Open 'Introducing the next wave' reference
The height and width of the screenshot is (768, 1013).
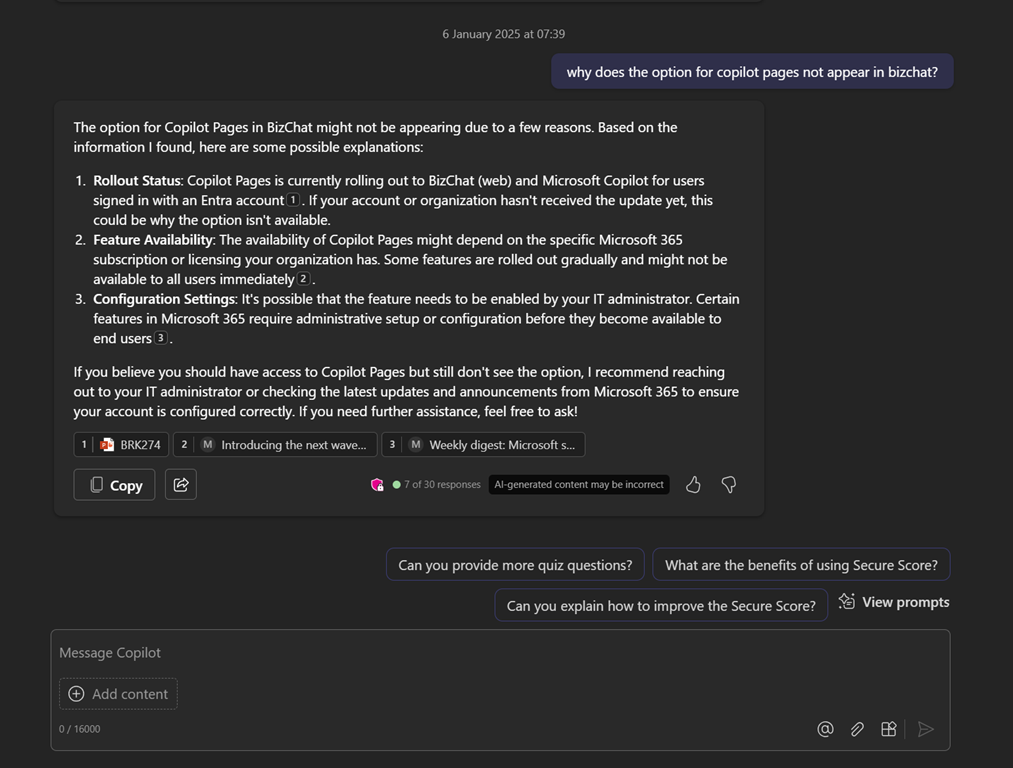[x=275, y=445]
